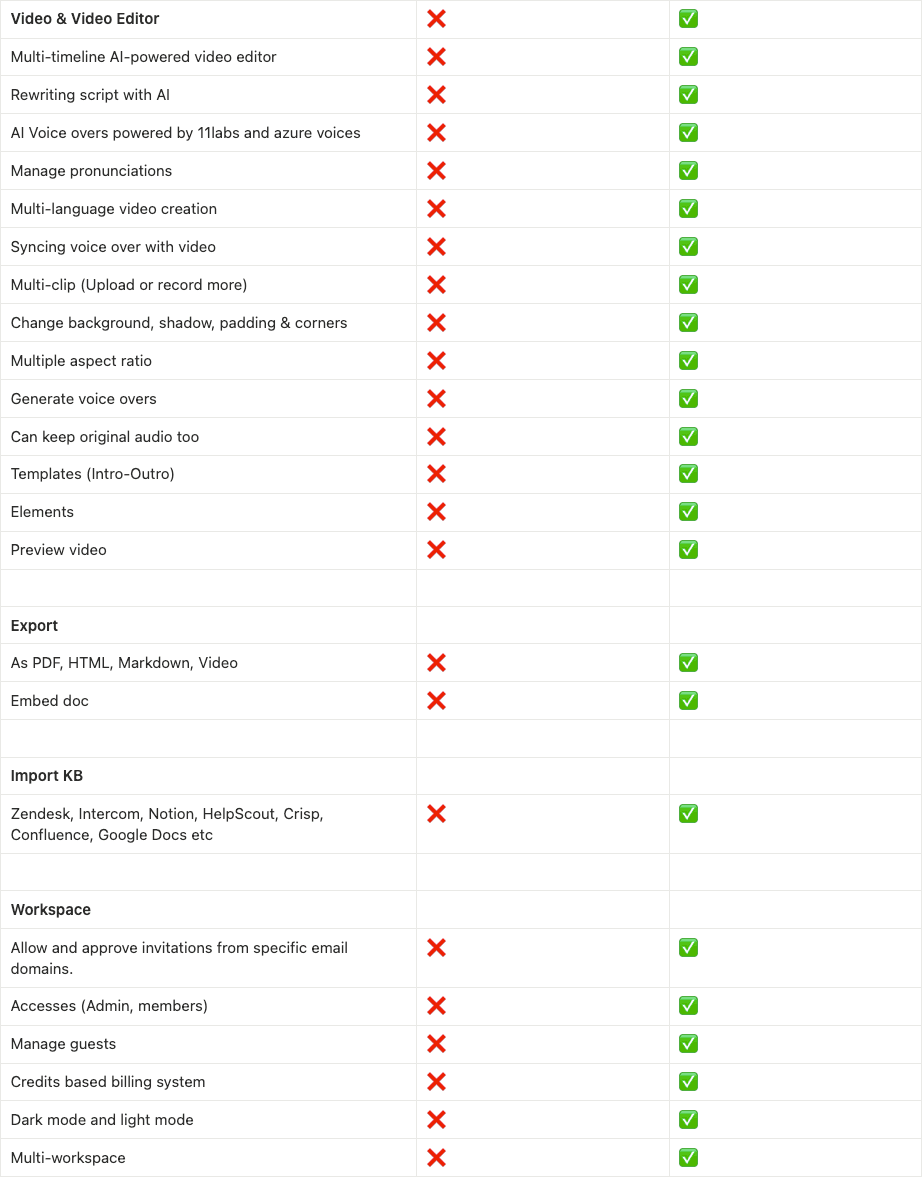This screenshot has height=1177, width=922.
Task: Click the green check in Video & Video Editor row
Action: point(688,19)
